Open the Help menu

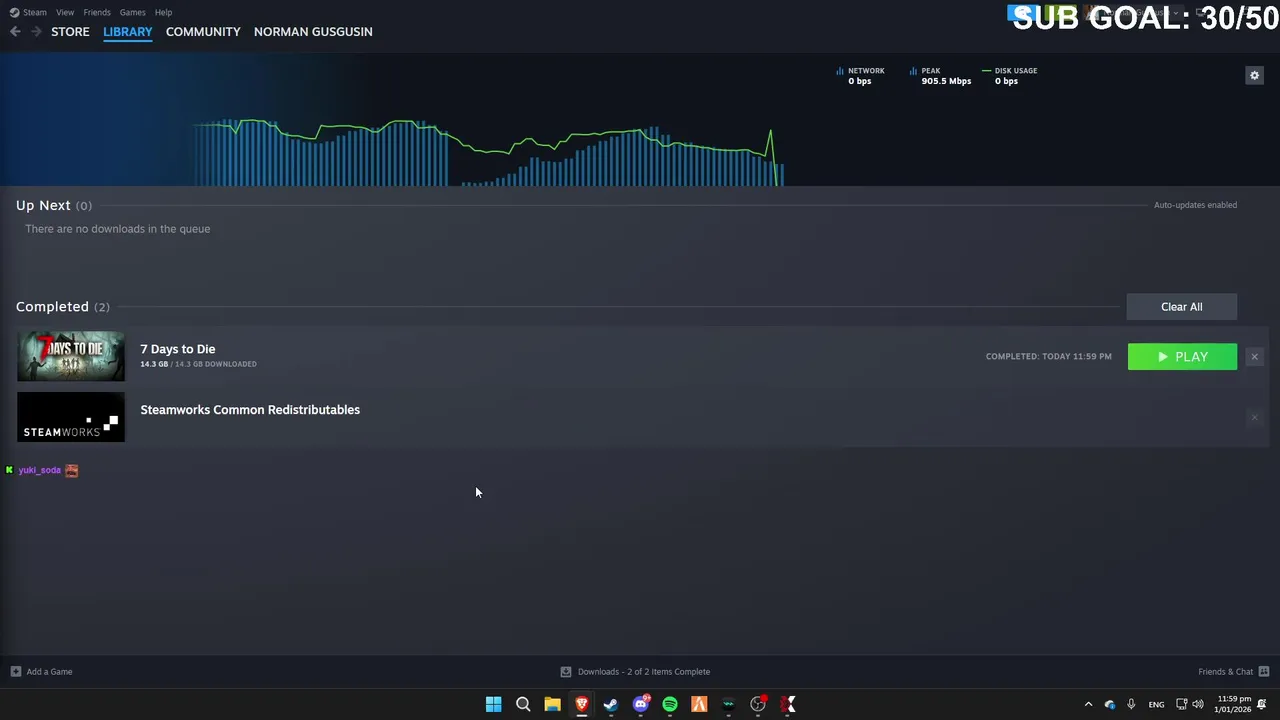pos(163,12)
